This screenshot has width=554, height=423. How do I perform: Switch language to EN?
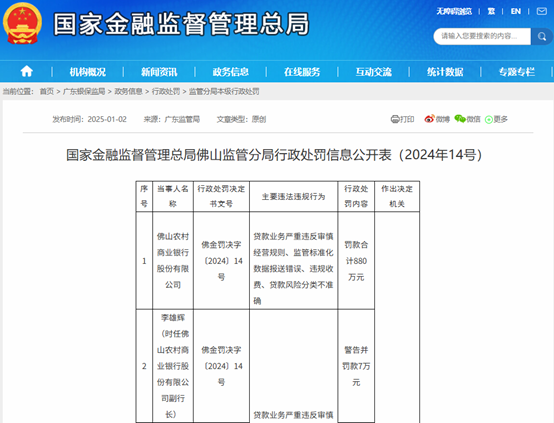click(515, 11)
